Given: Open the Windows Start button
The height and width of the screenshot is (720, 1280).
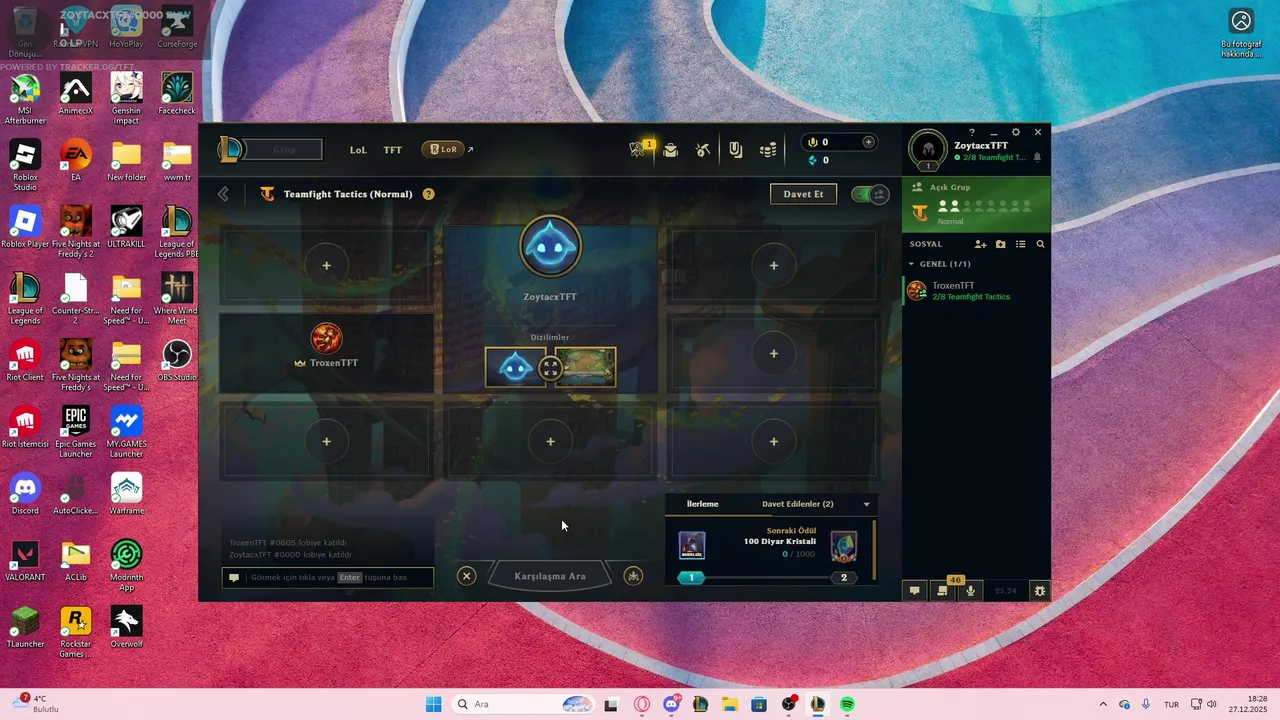Looking at the screenshot, I should (433, 704).
